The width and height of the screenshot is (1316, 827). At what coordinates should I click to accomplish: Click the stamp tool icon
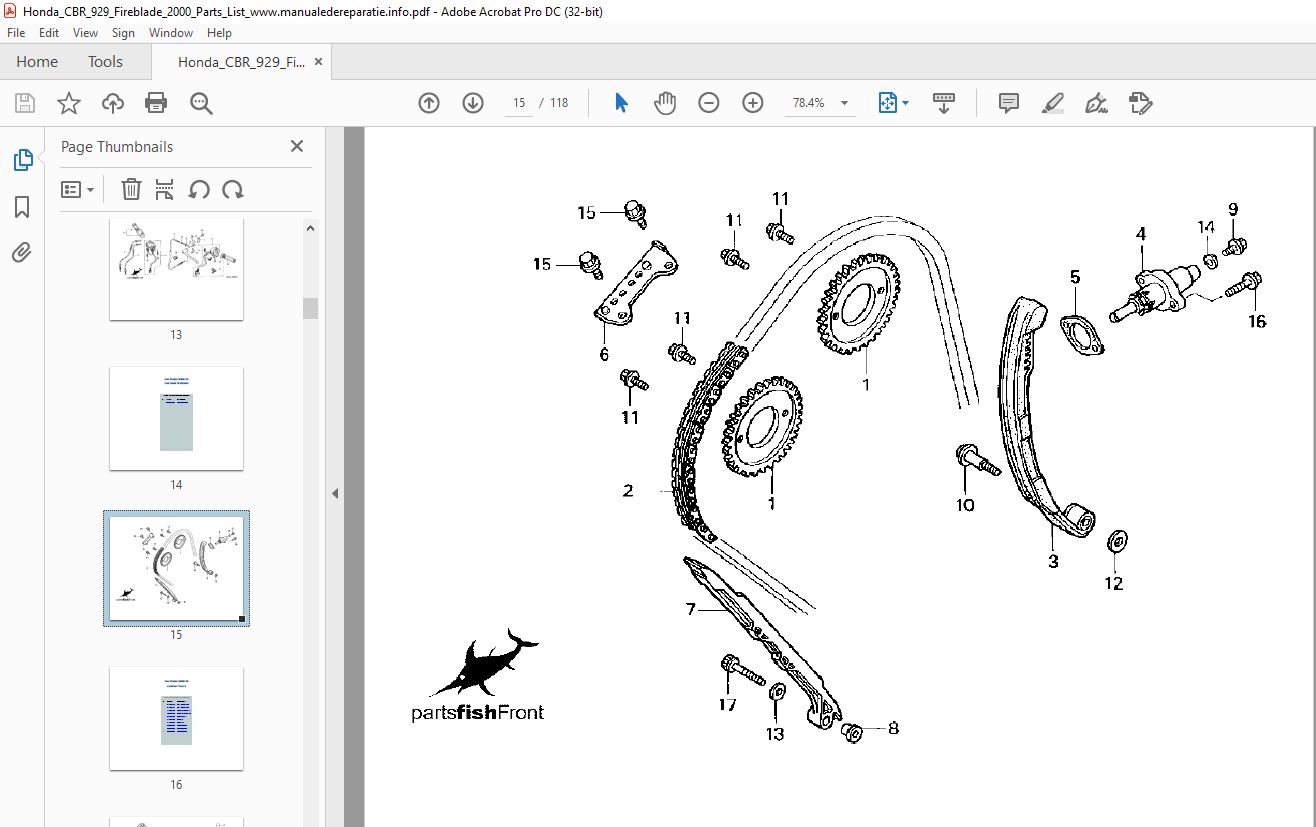pos(1140,103)
